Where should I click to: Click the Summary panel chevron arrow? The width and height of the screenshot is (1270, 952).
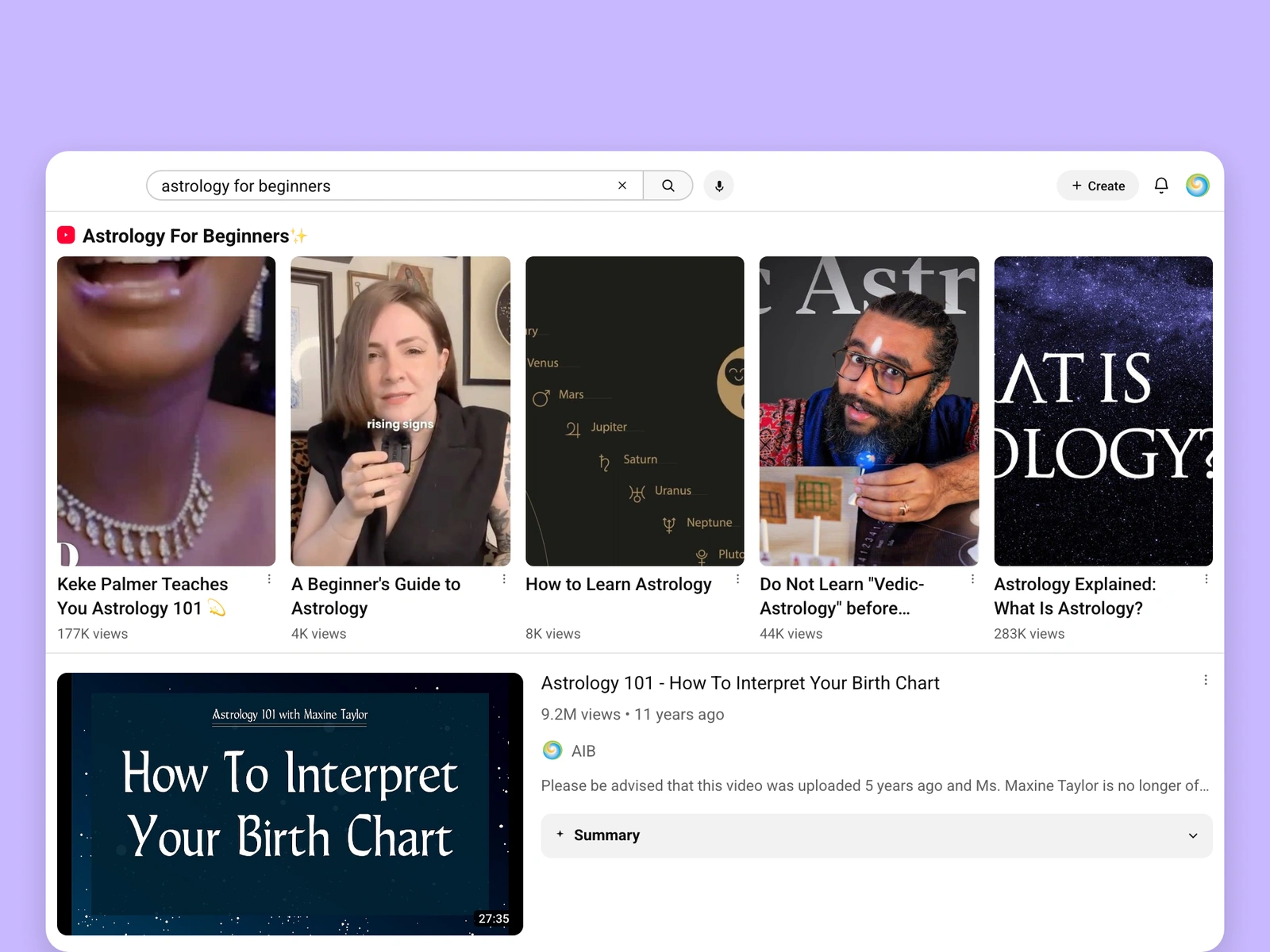point(1193,835)
